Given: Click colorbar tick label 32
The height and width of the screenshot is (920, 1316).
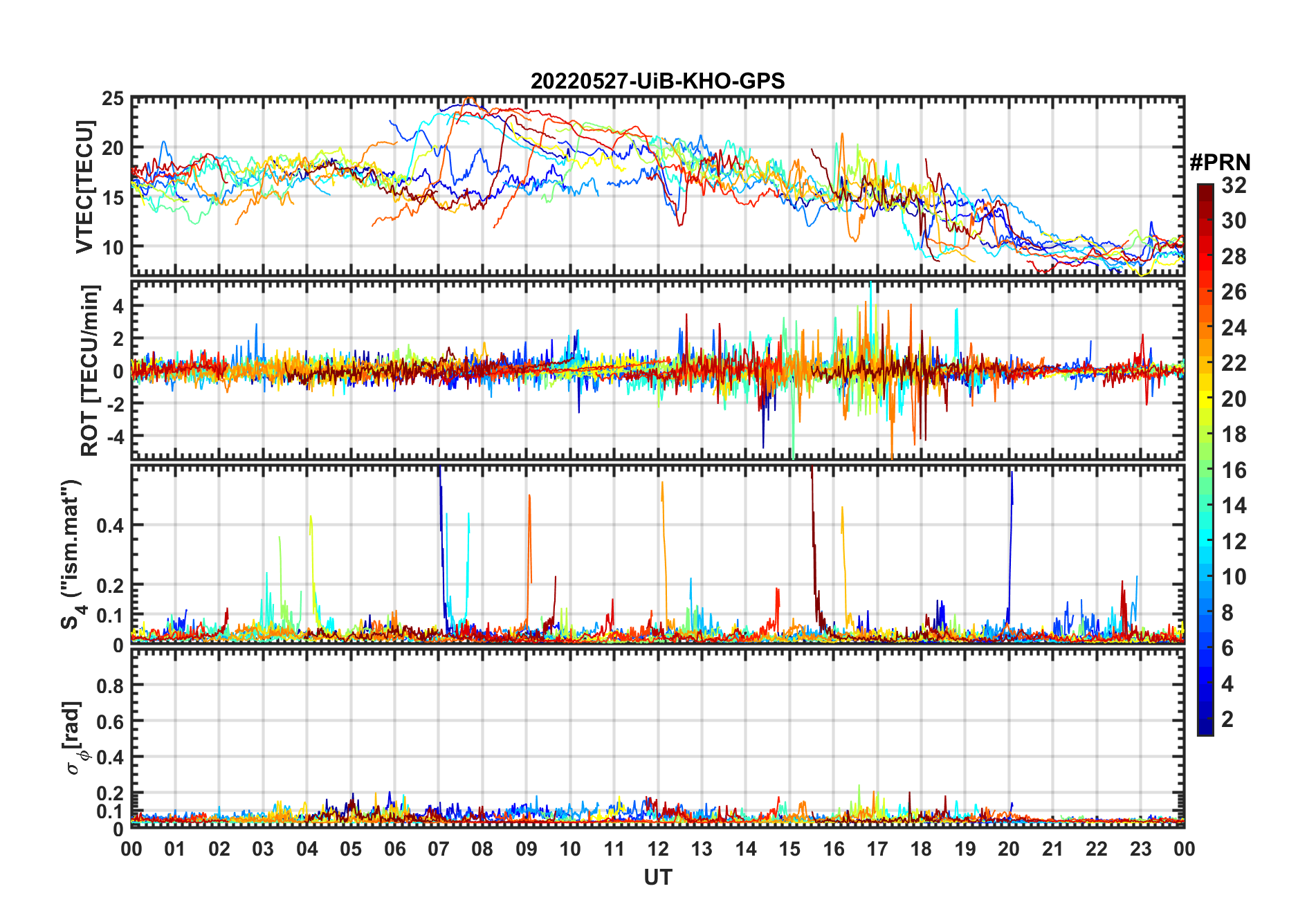Looking at the screenshot, I should click(1234, 185).
